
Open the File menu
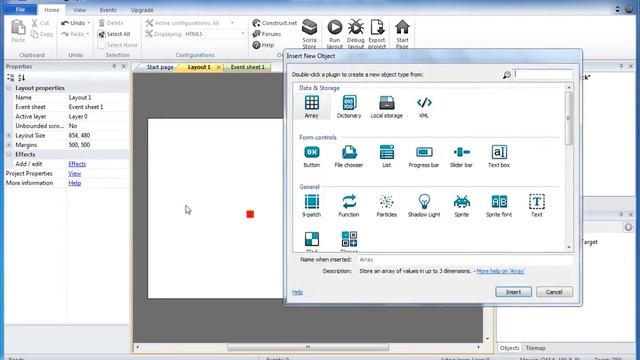[x=20, y=9]
